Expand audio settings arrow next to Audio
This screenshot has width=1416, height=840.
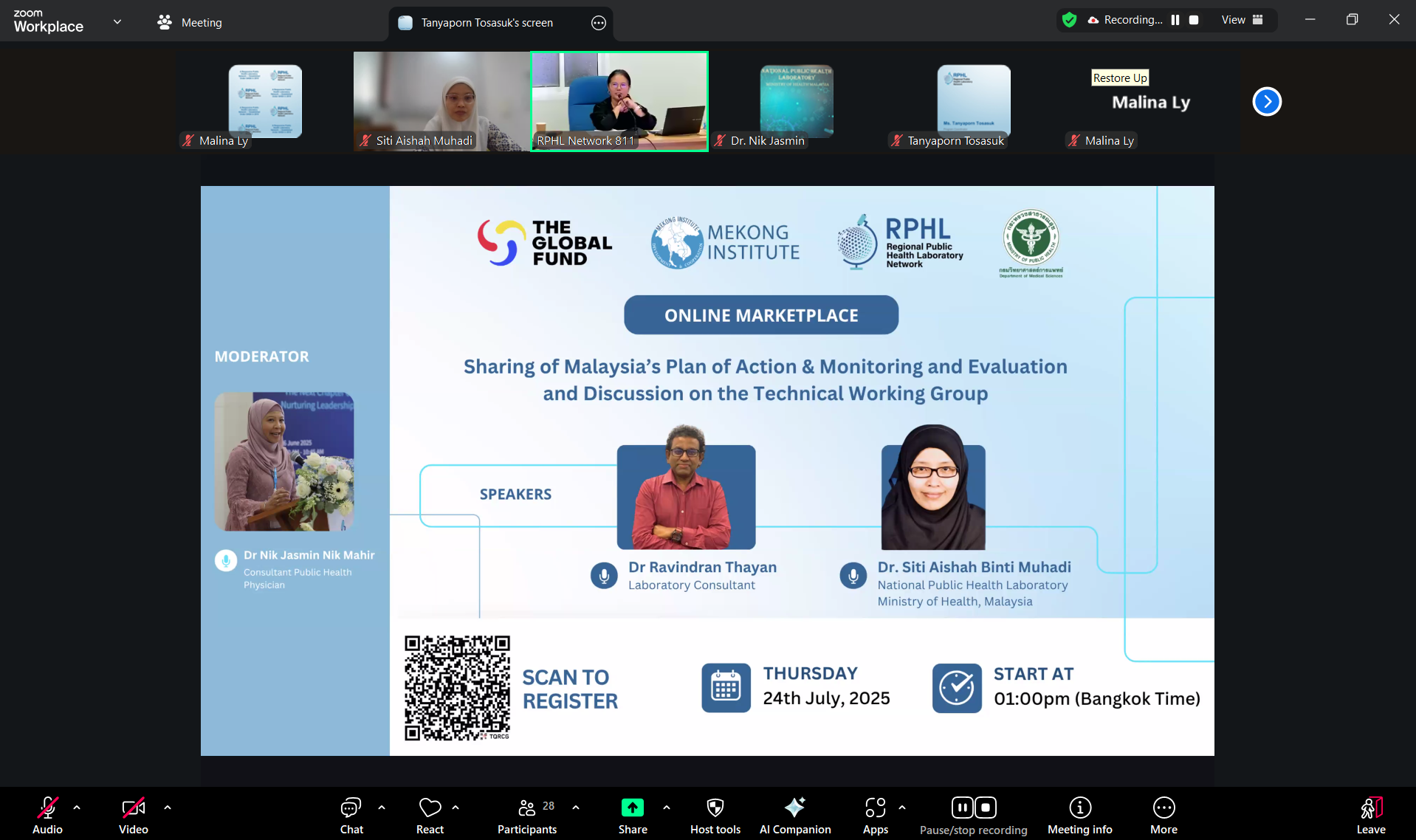click(77, 808)
